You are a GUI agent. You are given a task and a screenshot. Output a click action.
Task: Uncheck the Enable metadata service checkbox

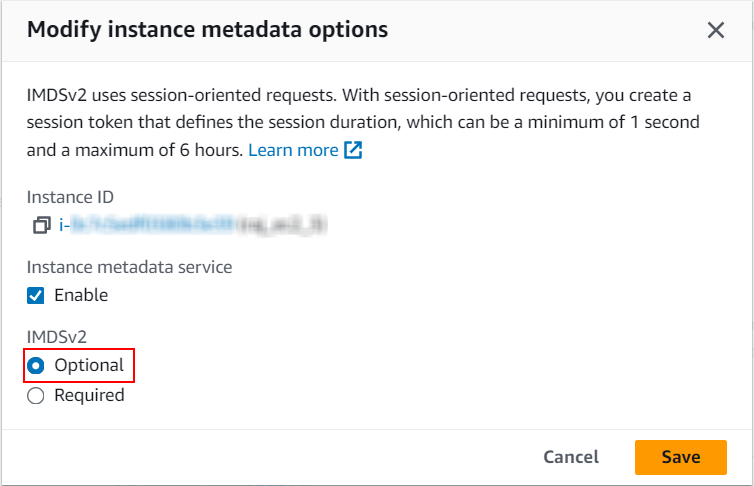tap(36, 296)
